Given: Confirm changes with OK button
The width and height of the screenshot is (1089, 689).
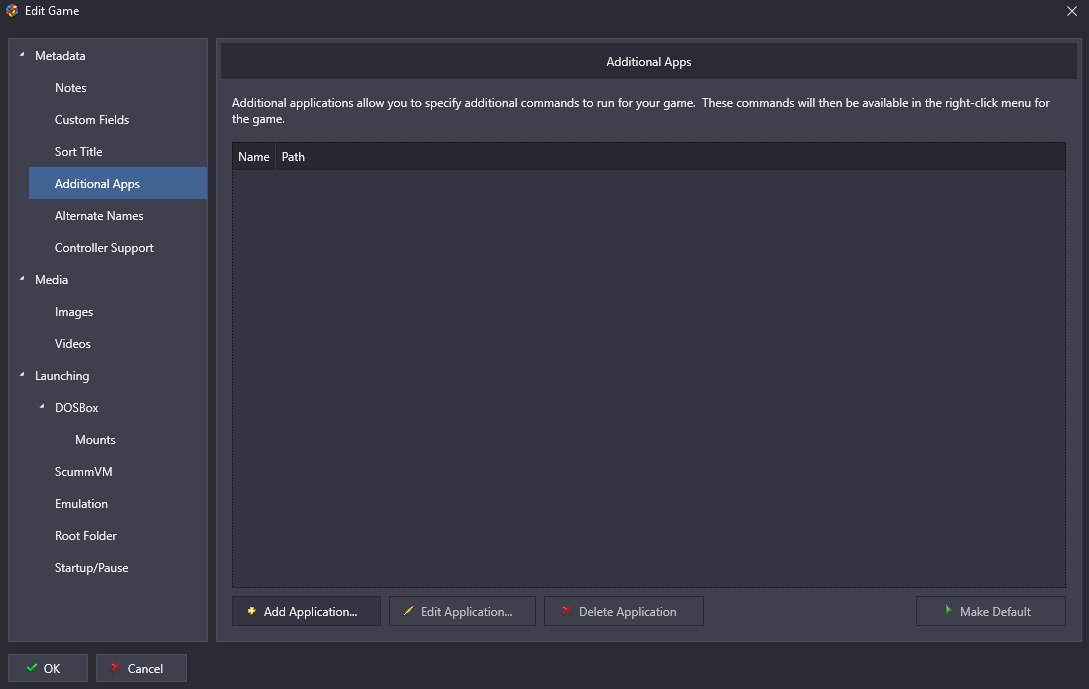Looking at the screenshot, I should pyautogui.click(x=48, y=668).
